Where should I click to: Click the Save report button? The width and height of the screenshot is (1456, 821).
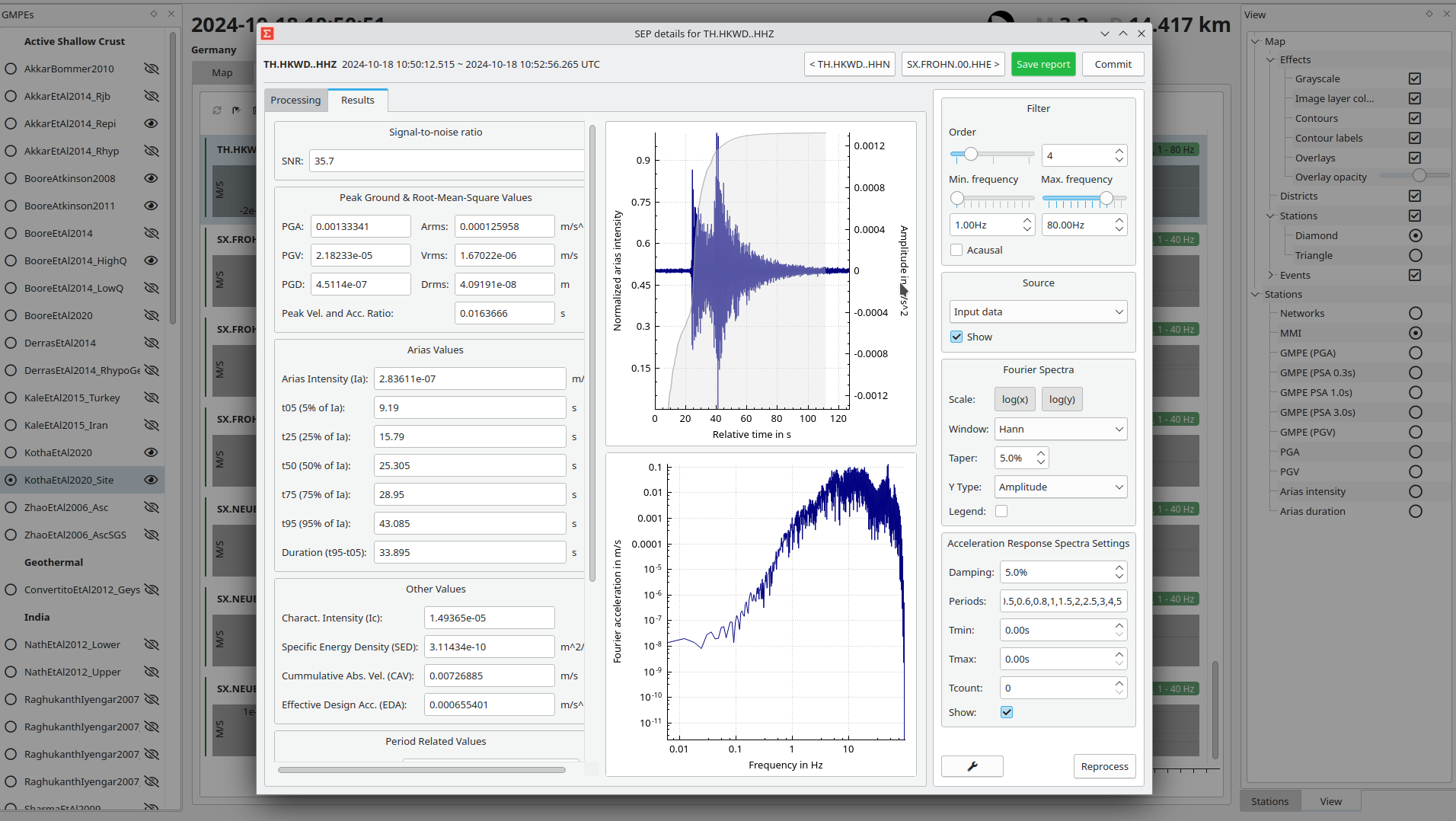pos(1043,64)
